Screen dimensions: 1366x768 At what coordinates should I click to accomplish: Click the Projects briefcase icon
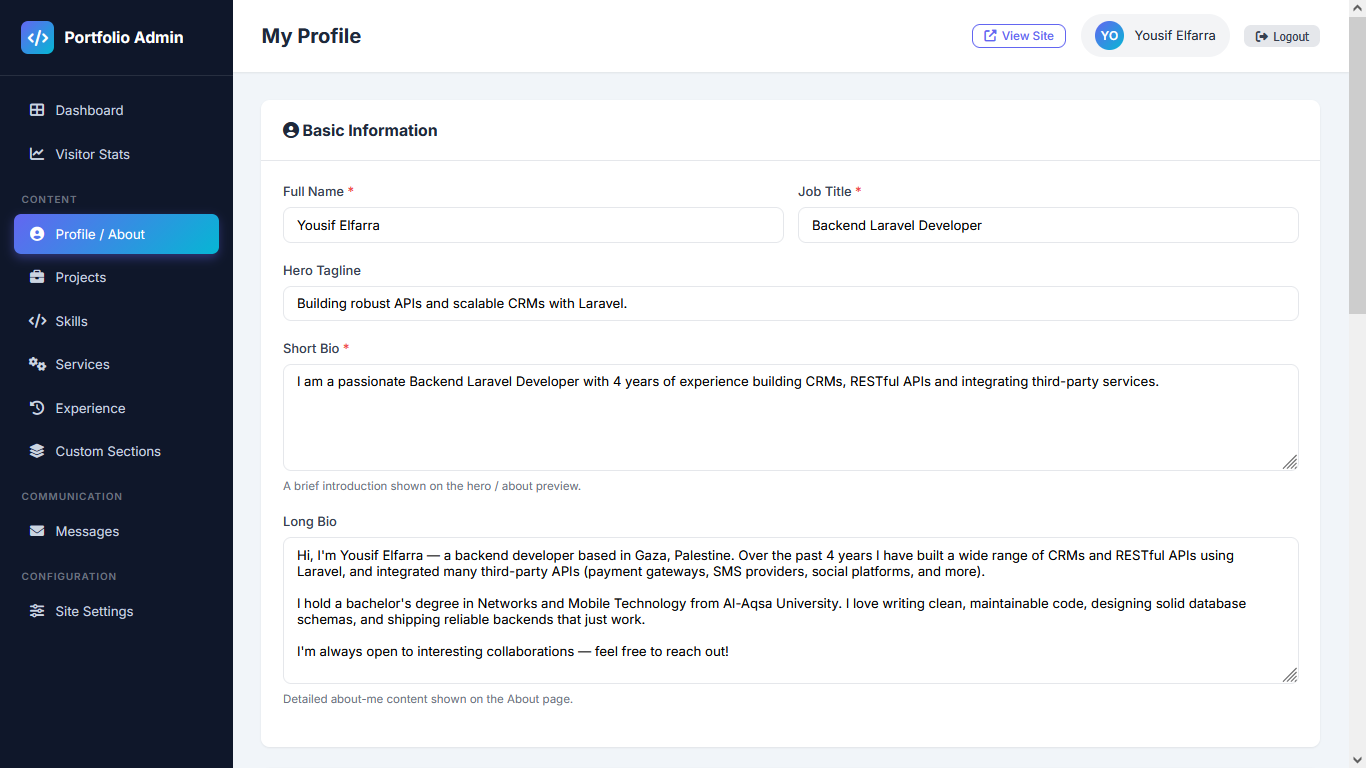pyautogui.click(x=37, y=277)
